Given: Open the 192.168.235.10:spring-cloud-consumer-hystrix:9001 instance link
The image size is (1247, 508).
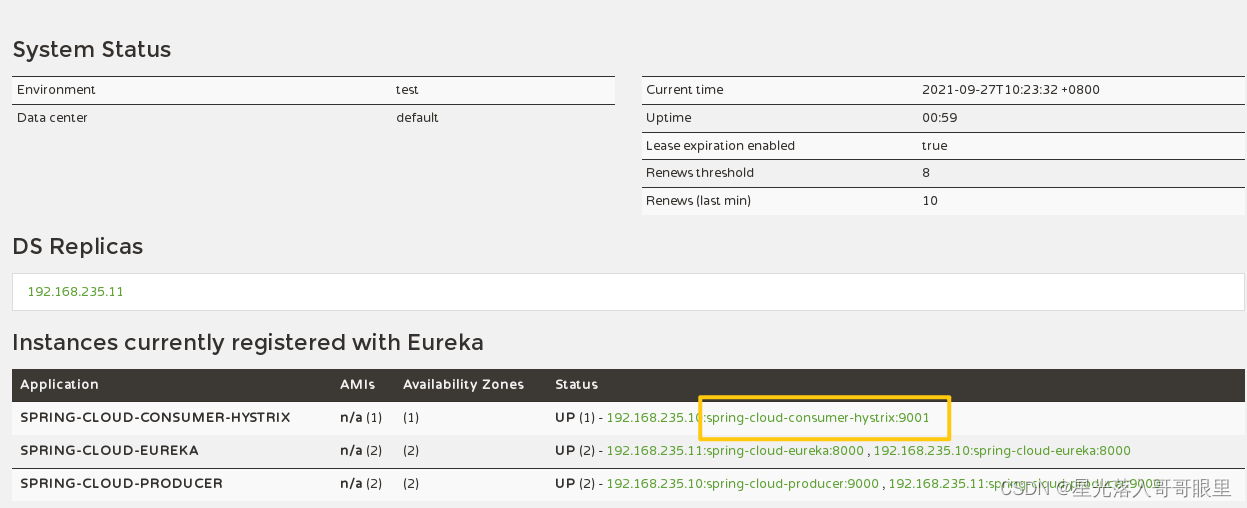Looking at the screenshot, I should coord(768,418).
